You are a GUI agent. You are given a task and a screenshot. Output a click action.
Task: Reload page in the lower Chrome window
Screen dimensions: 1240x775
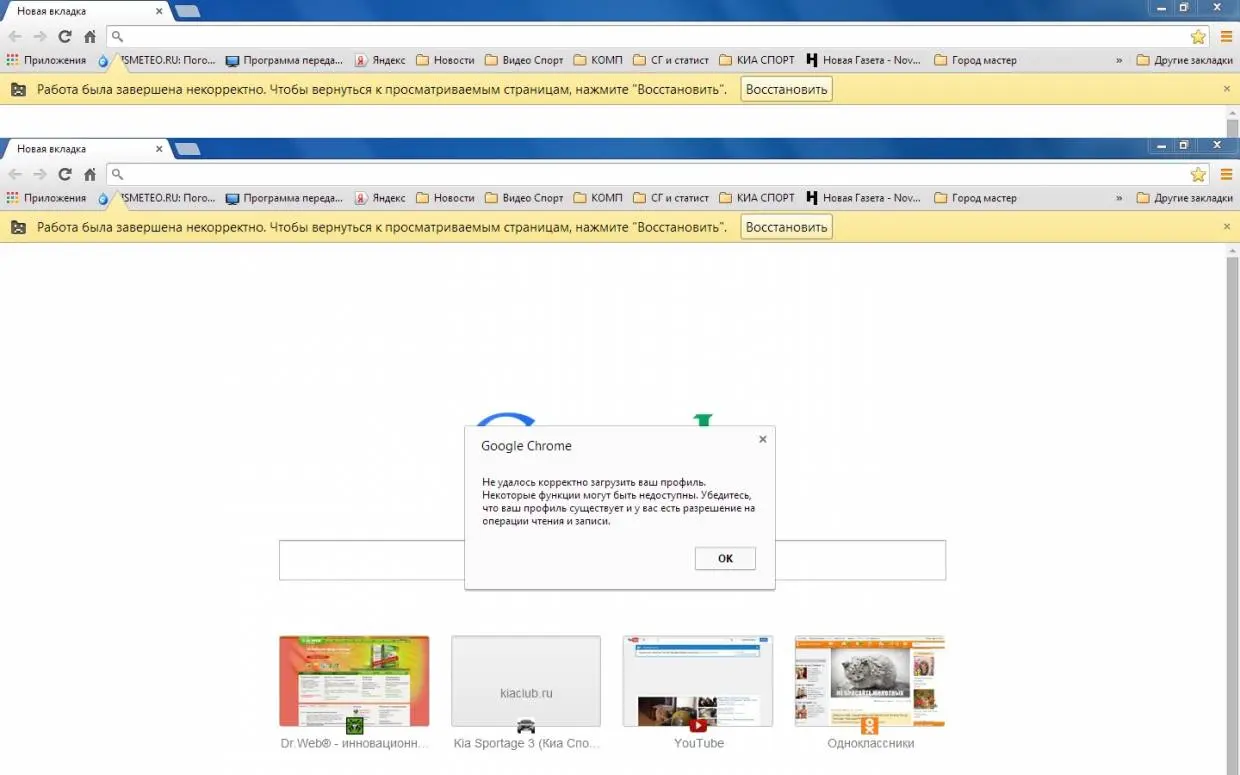tap(65, 175)
